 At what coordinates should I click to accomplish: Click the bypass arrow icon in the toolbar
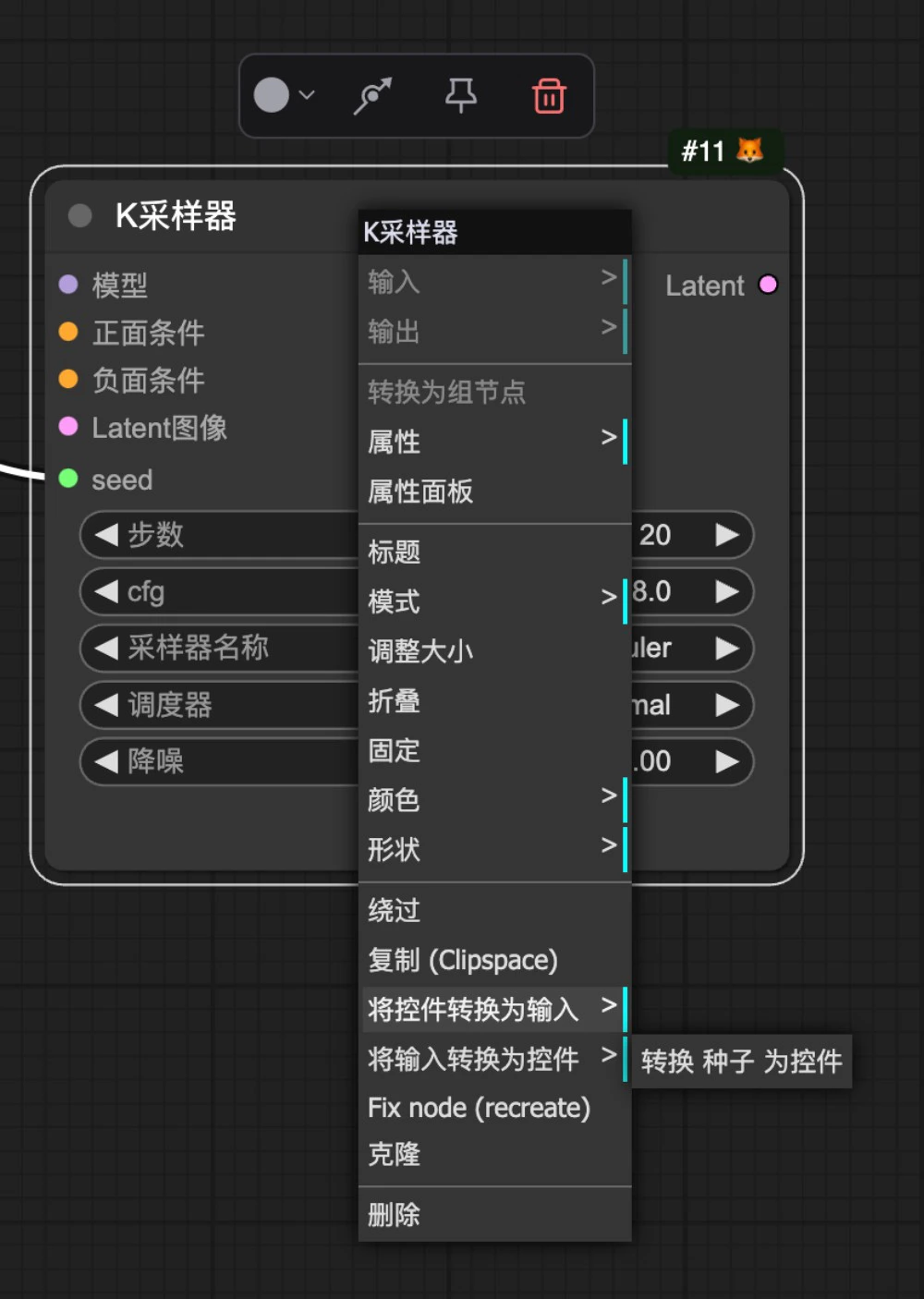pos(372,93)
